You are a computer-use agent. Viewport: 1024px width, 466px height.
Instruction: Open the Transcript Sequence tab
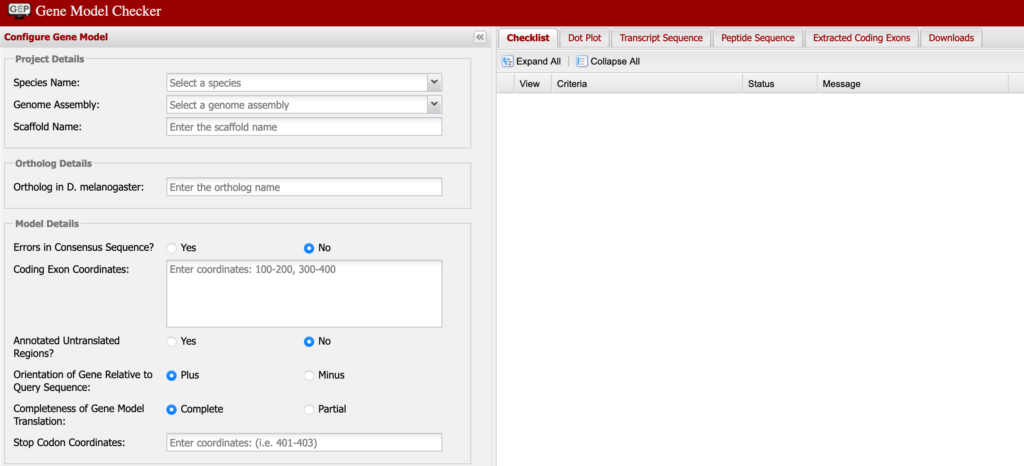(661, 38)
